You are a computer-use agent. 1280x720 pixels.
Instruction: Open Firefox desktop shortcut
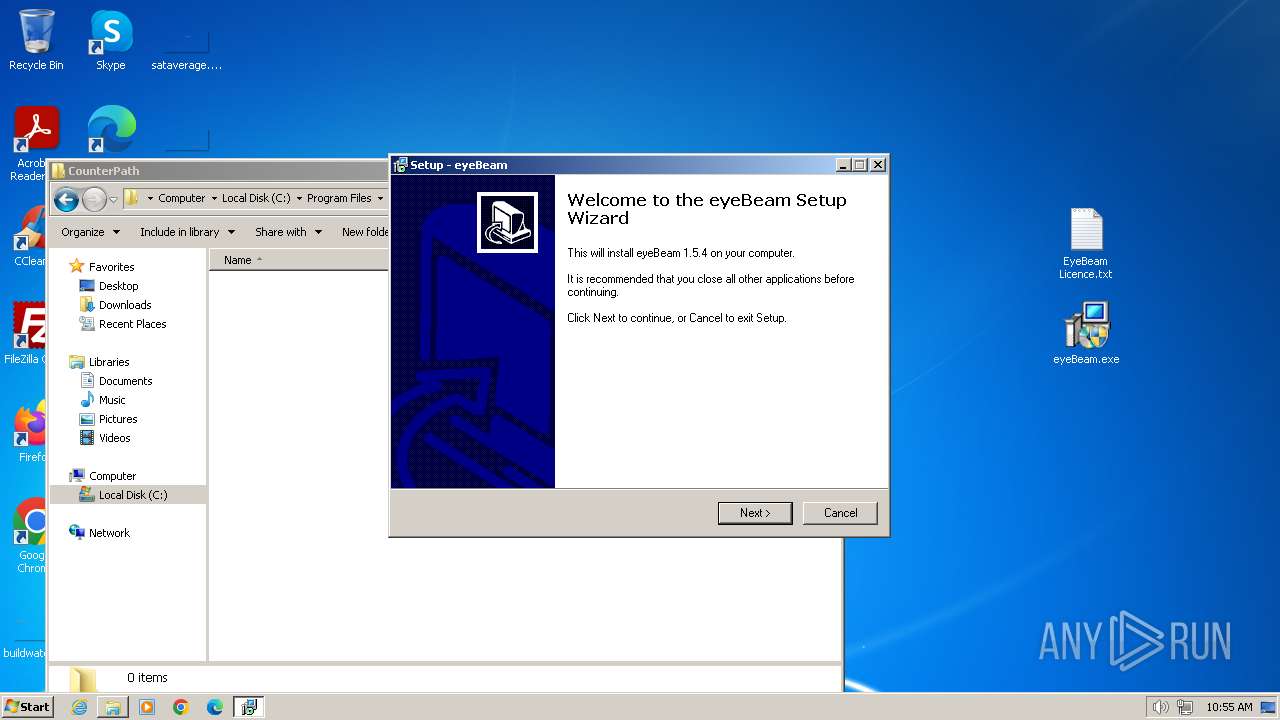click(32, 433)
